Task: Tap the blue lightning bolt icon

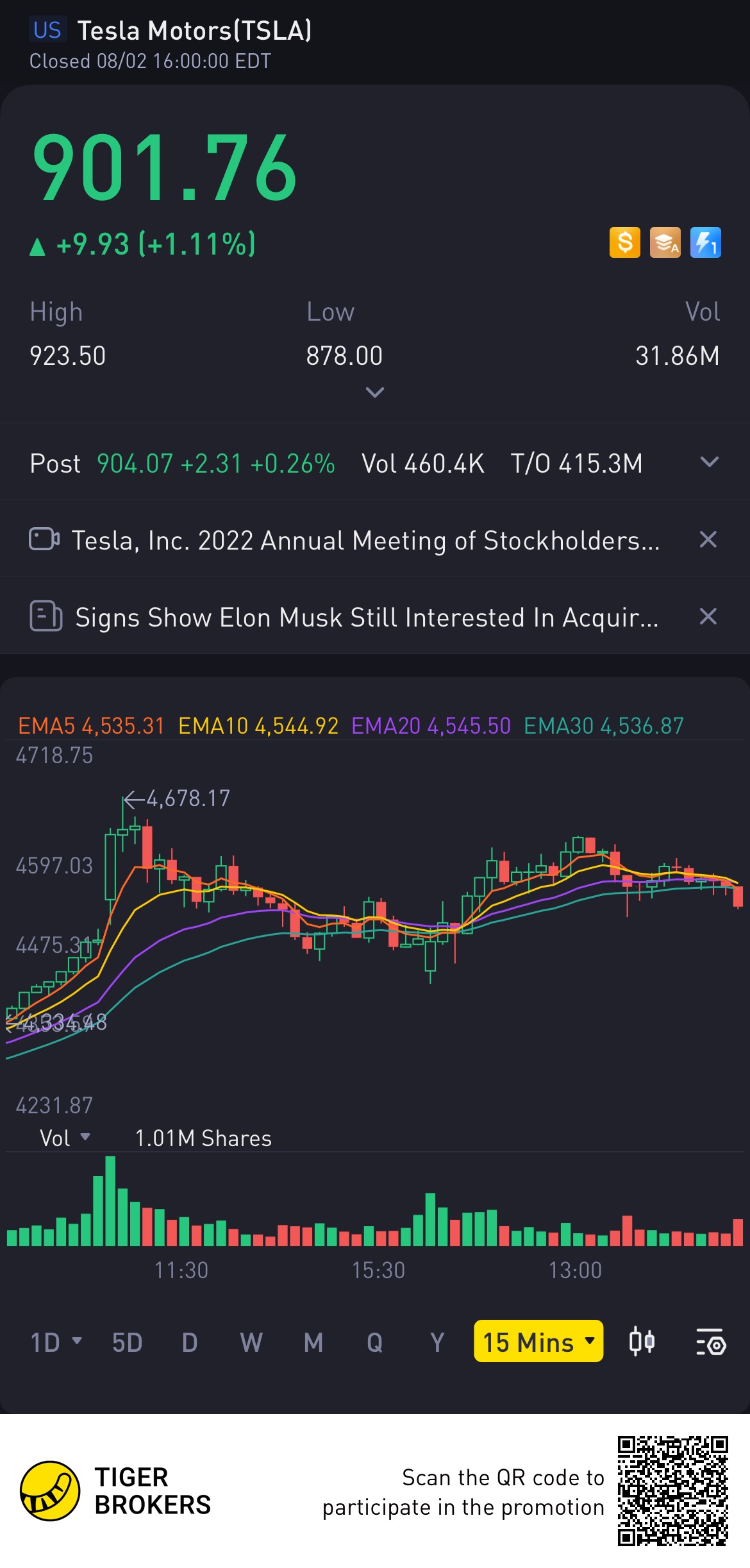Action: [x=705, y=243]
